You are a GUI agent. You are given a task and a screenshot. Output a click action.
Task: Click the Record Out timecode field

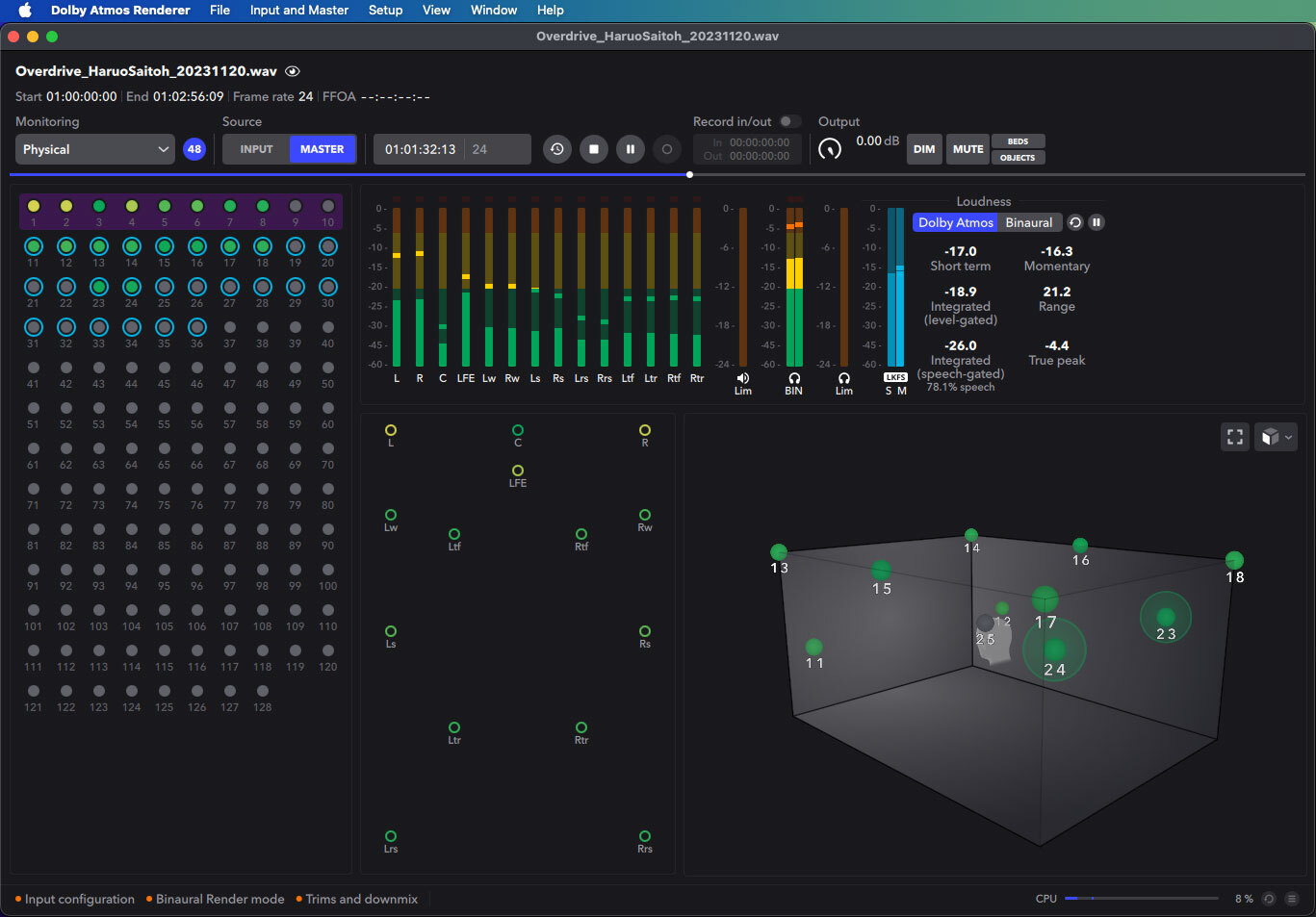760,156
